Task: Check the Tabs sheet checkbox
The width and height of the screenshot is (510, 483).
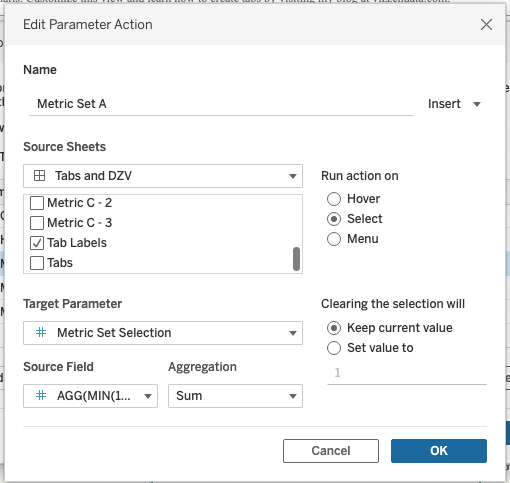Action: point(37,263)
